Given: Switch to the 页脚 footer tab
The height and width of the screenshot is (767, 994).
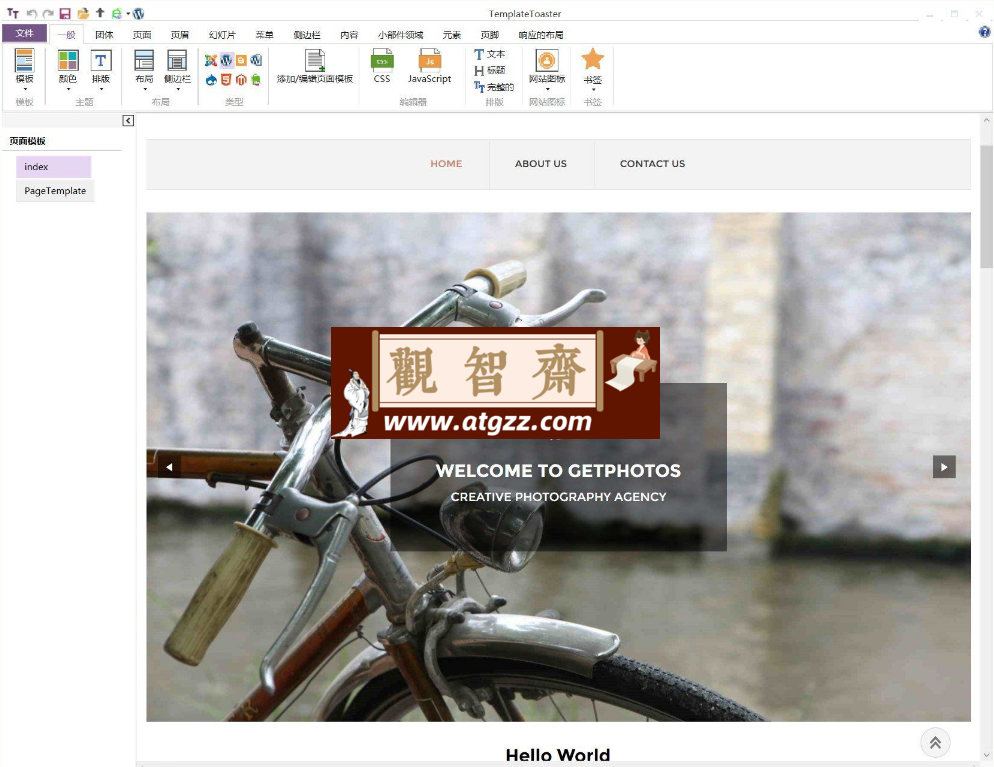Looking at the screenshot, I should (490, 35).
